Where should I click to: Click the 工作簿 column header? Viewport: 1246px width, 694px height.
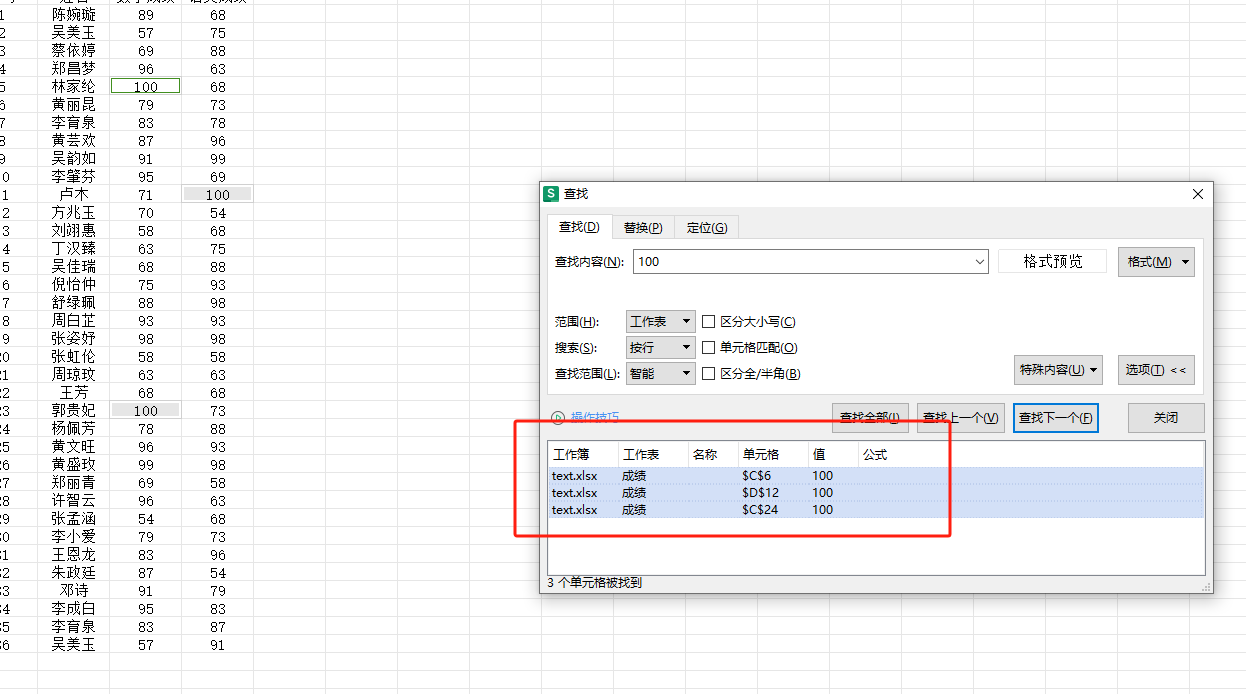coord(583,455)
